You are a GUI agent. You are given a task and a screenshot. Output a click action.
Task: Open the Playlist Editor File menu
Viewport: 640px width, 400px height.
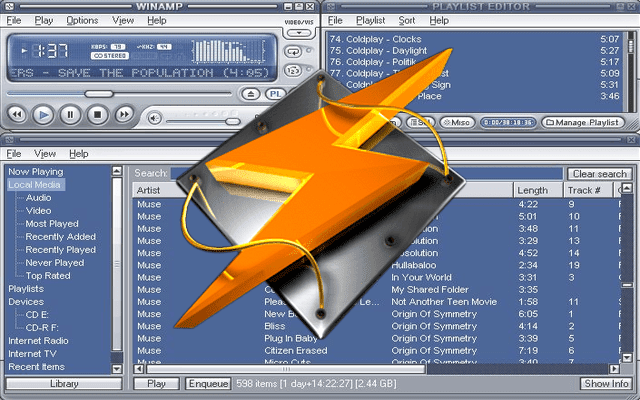(335, 20)
